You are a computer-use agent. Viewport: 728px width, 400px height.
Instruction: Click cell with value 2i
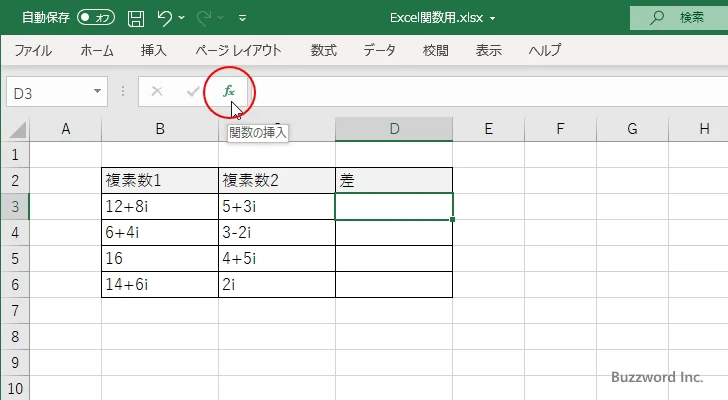point(277,284)
